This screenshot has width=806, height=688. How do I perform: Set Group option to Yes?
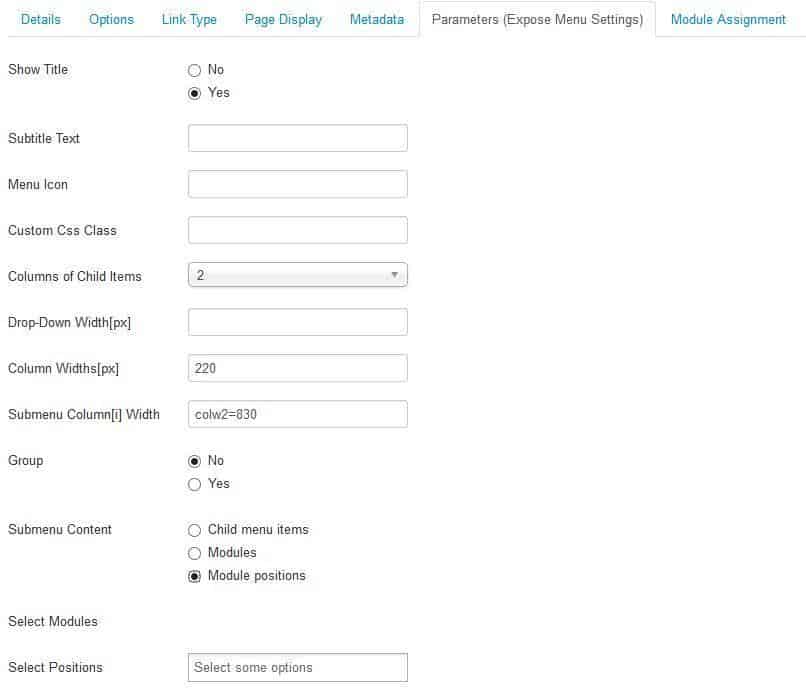[x=196, y=484]
